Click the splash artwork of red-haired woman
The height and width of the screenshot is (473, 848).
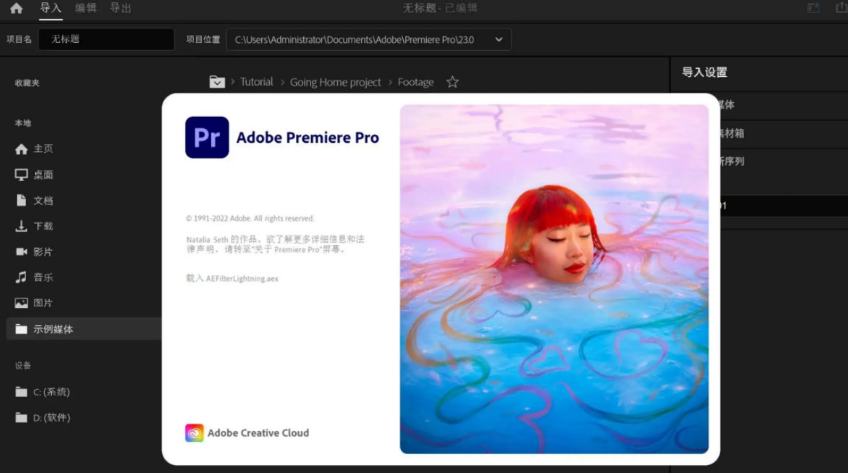tap(554, 279)
